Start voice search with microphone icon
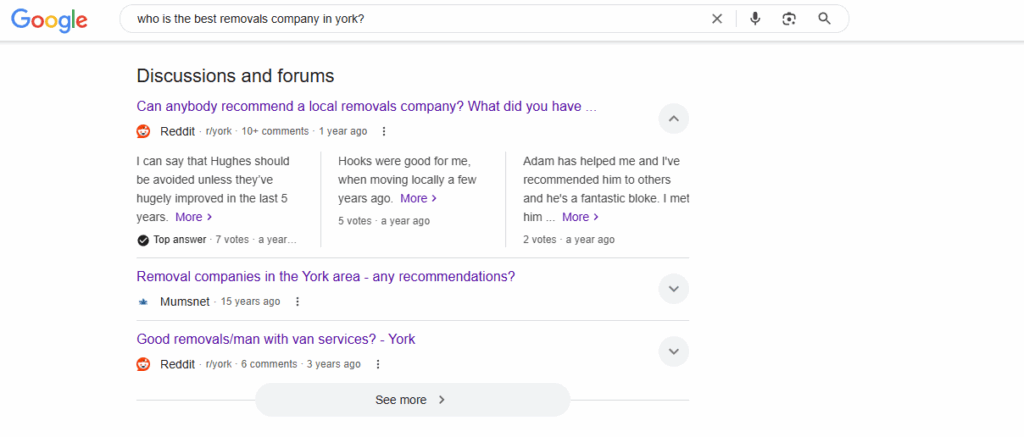This screenshot has width=1024, height=437. pos(755,19)
